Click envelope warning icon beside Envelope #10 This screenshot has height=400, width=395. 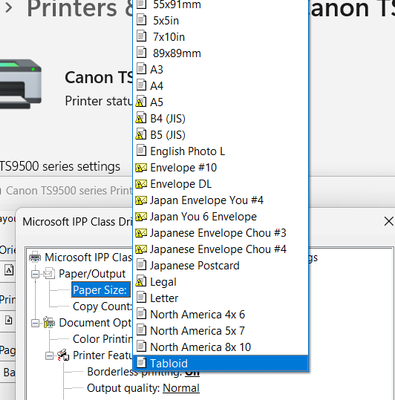coord(141,168)
